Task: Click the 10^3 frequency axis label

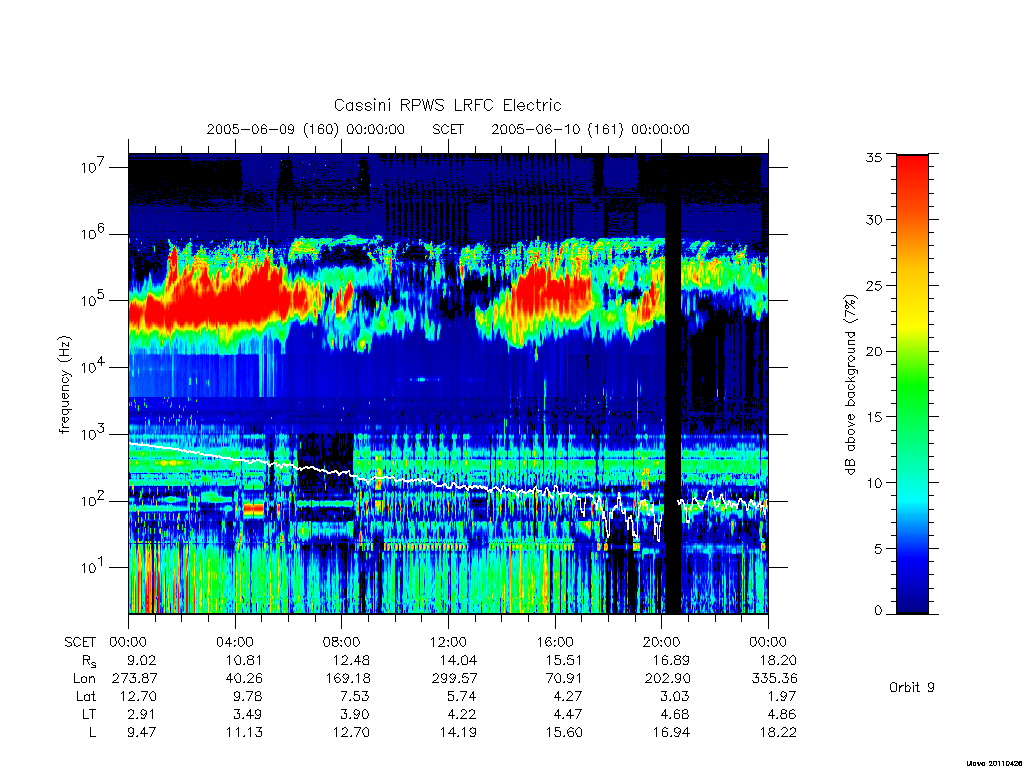Action: tap(94, 433)
